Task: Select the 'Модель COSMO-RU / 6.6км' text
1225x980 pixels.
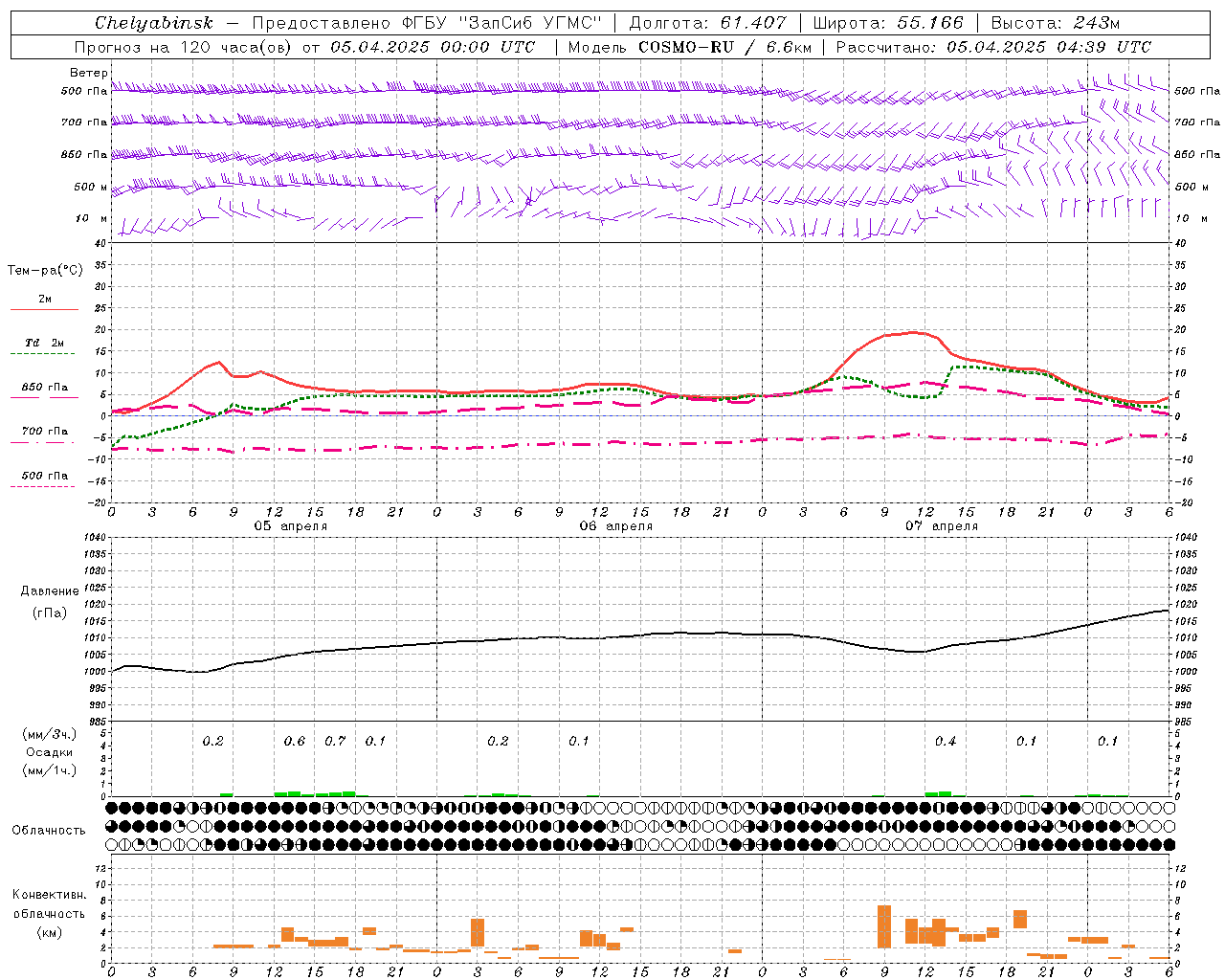Action: 690,47
